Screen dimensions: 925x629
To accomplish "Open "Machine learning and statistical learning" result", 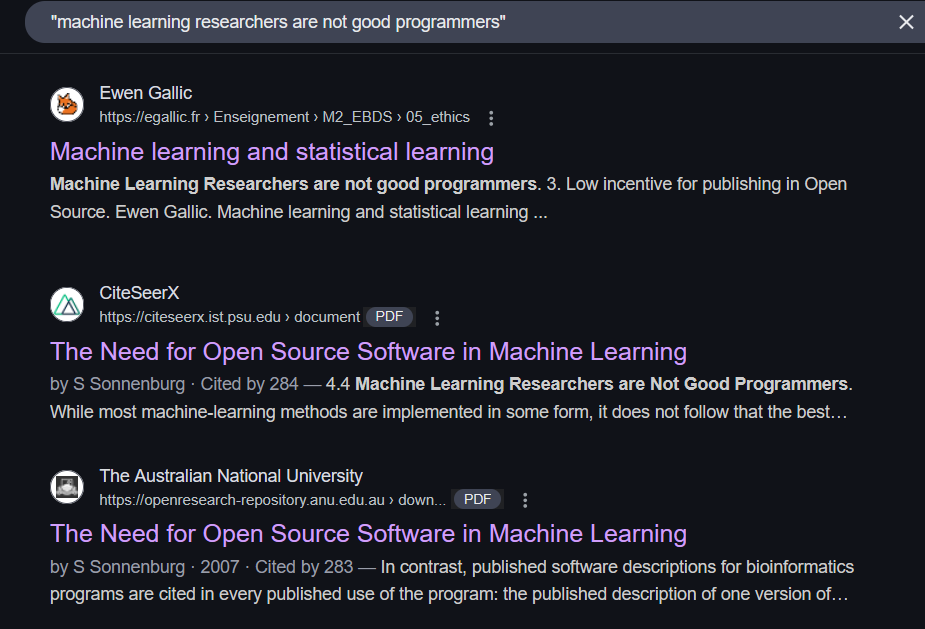I will [x=272, y=152].
